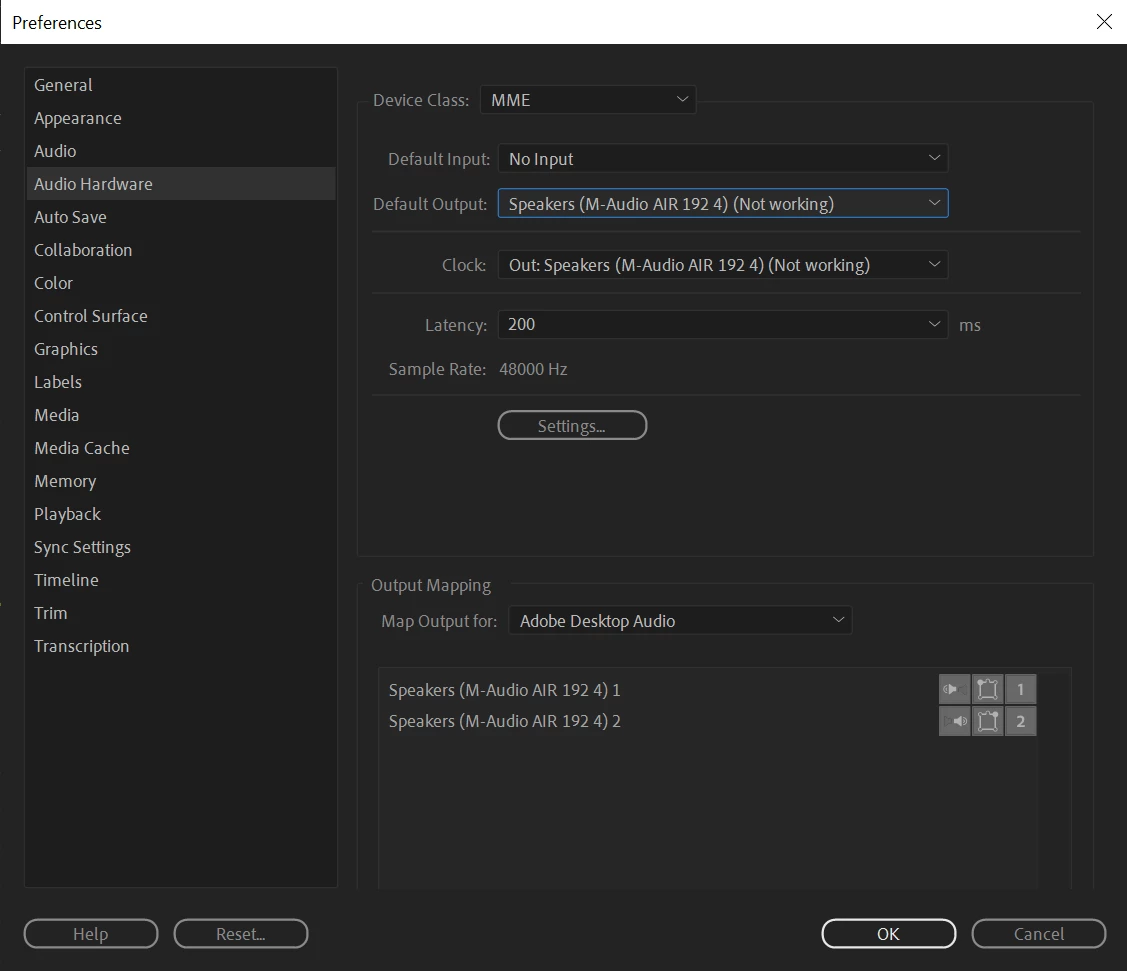Screen dimensions: 1127x971
Task: Open the Collaboration preferences
Action: click(181, 250)
